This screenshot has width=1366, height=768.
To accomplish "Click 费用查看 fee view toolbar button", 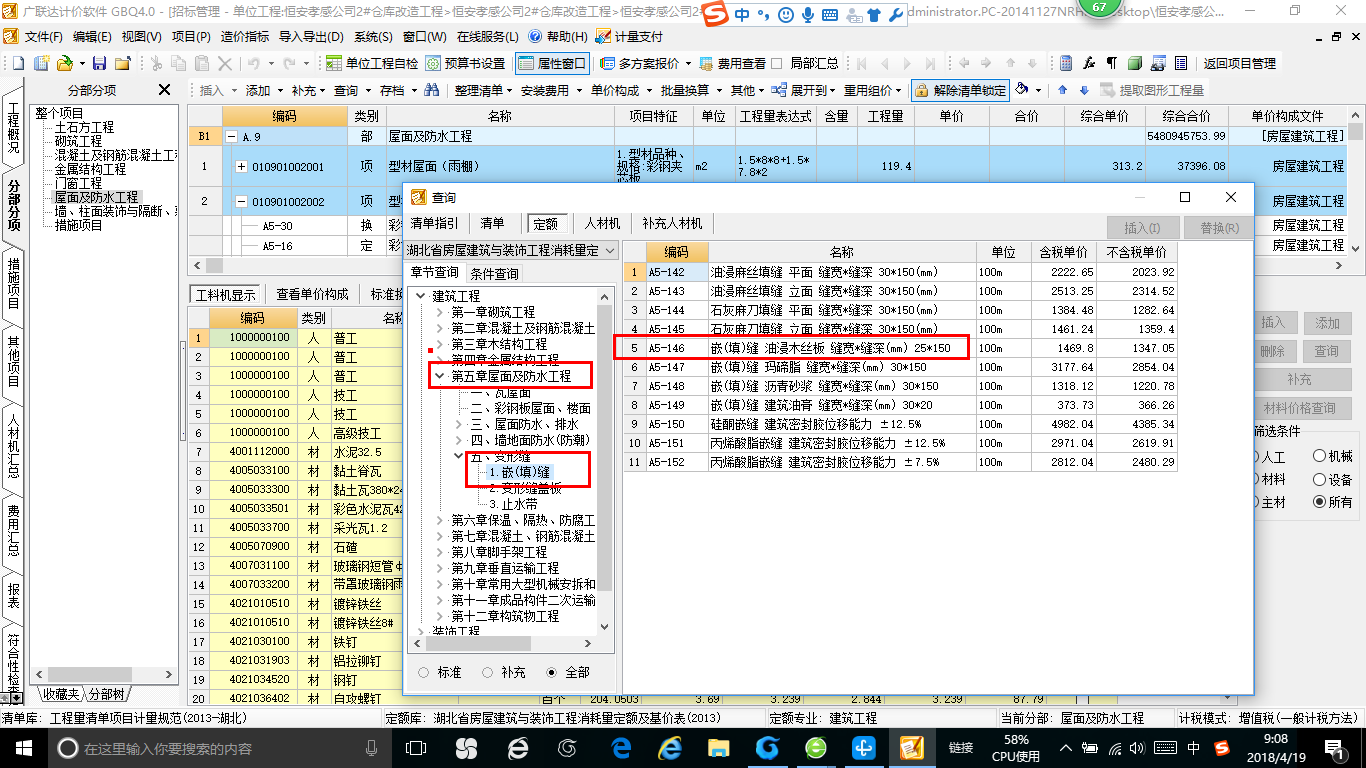I will pos(732,63).
